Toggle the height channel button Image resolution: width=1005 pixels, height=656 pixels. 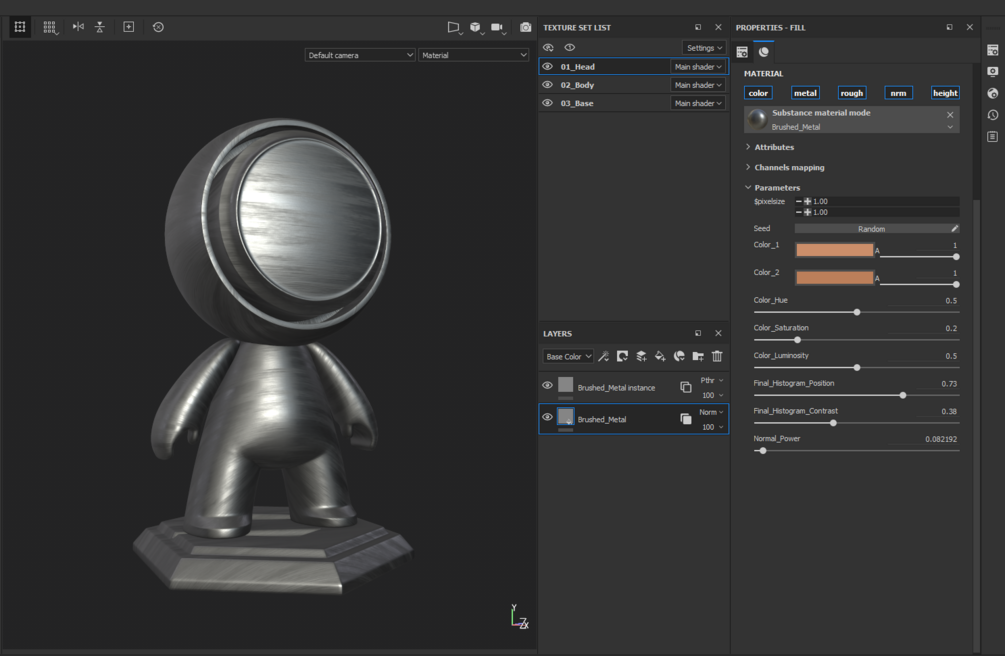click(945, 93)
